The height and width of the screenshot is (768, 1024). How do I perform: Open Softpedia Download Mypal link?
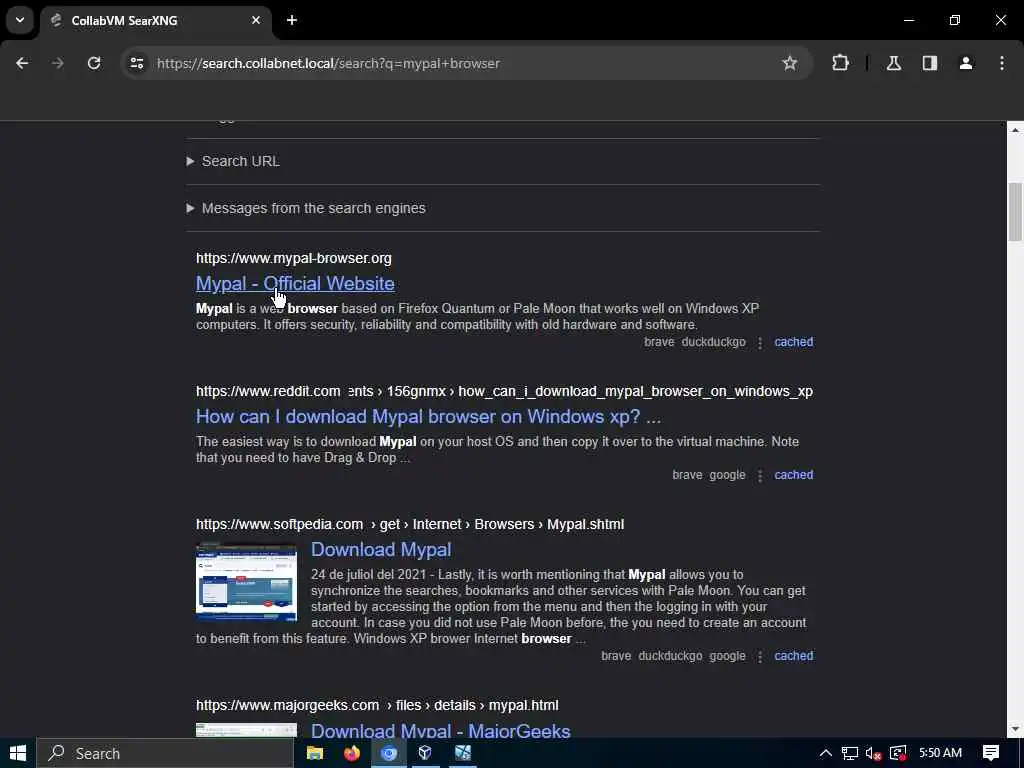pyautogui.click(x=381, y=550)
